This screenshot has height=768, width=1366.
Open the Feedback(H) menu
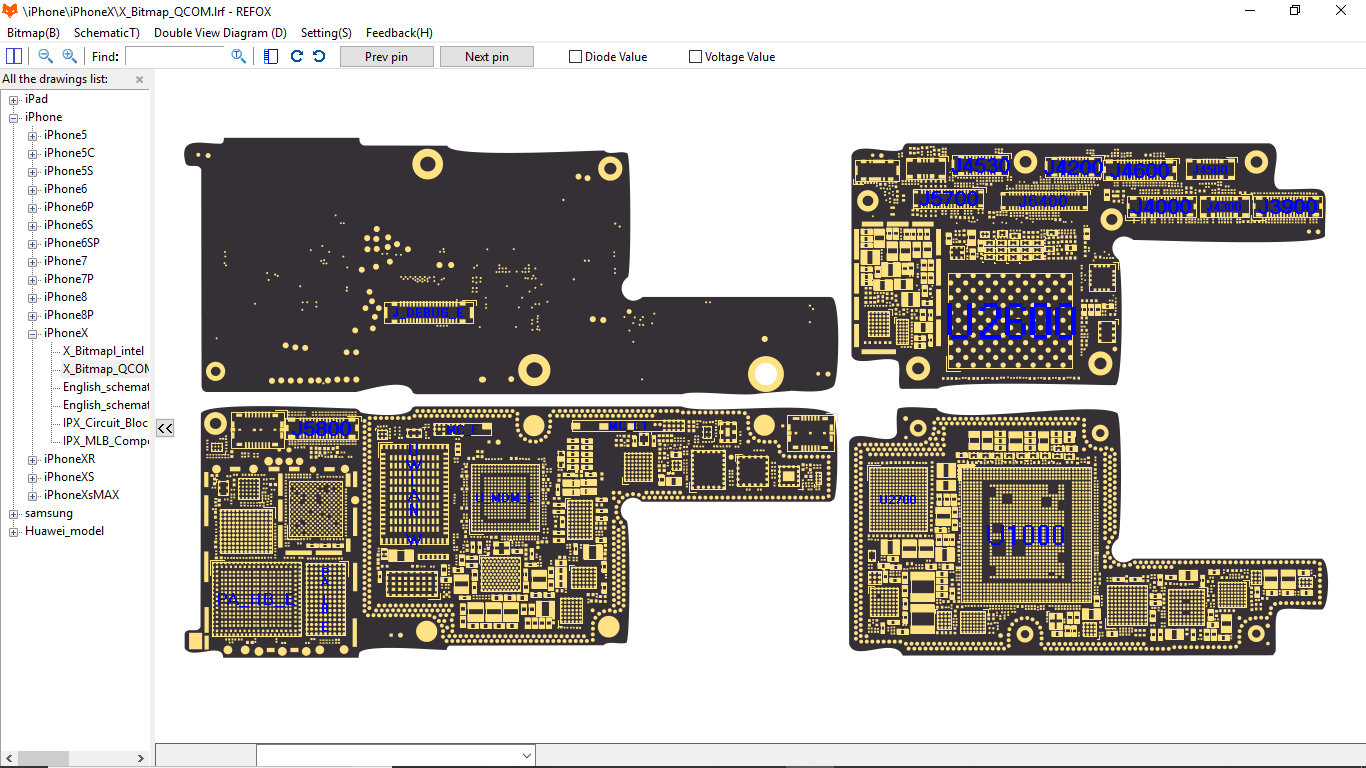point(399,33)
